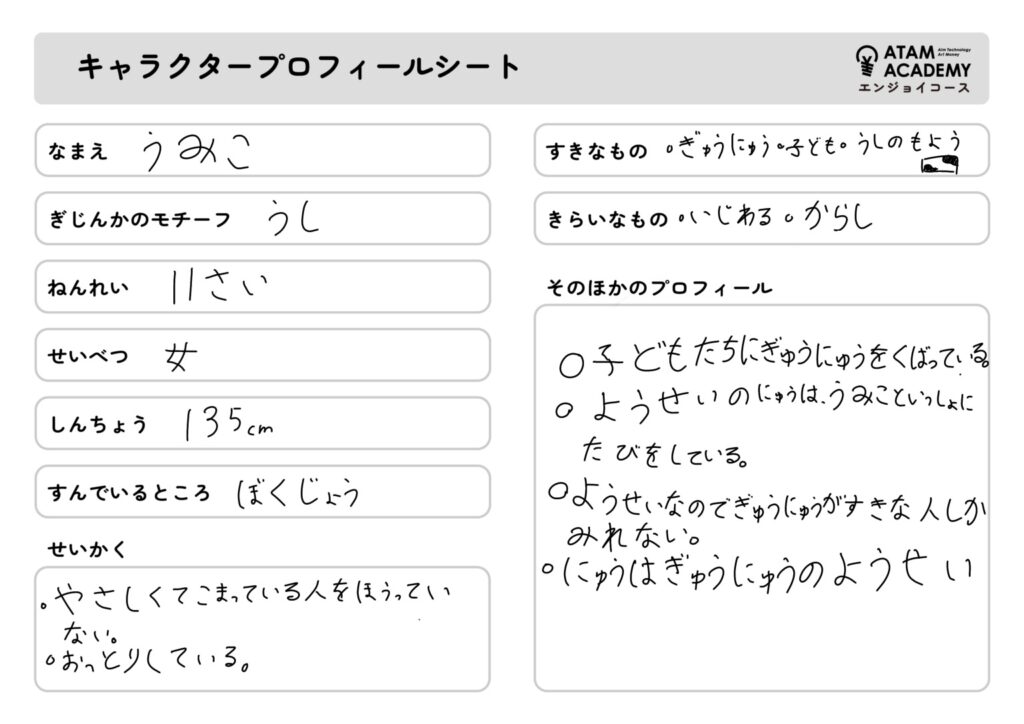Click the ぎじんかのモチーフ field with うし
1024x724 pixels.
point(262,218)
